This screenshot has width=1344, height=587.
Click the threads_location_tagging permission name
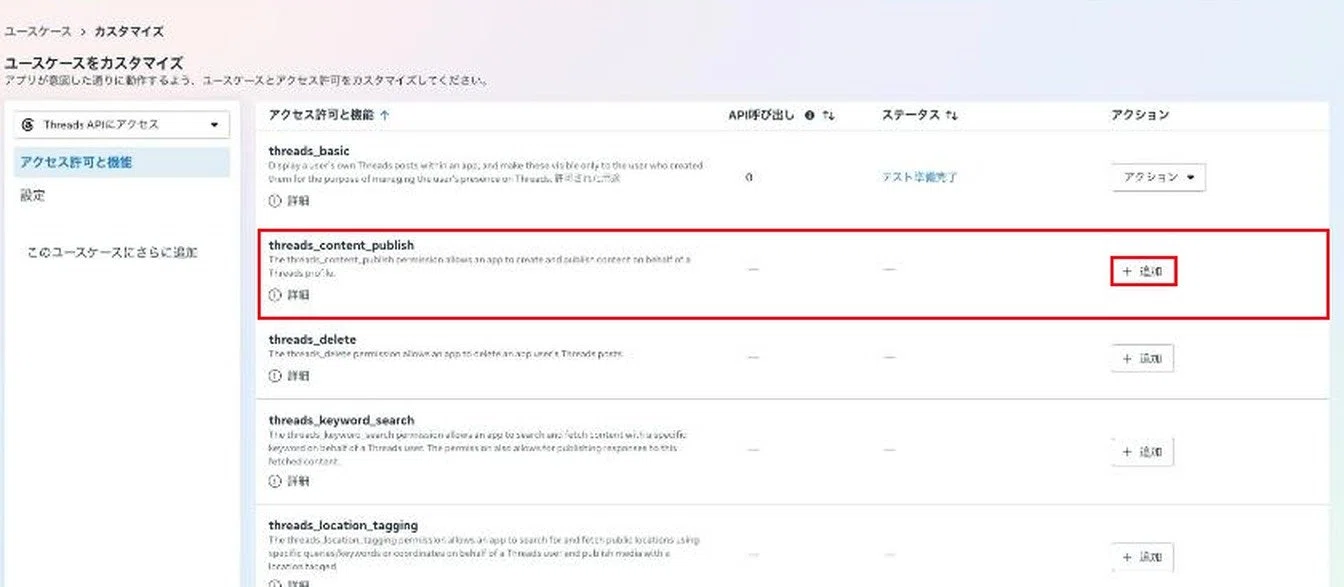point(343,525)
